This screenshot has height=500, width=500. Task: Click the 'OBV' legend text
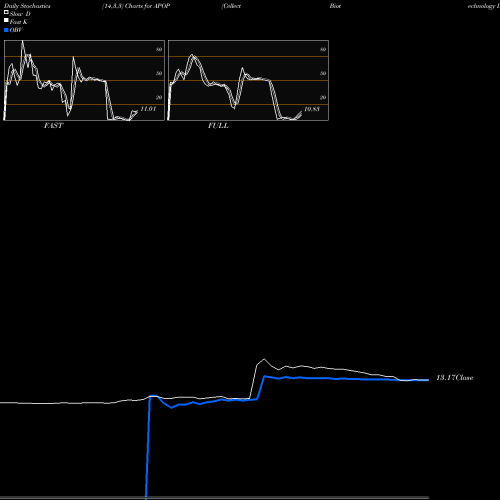pyautogui.click(x=16, y=30)
